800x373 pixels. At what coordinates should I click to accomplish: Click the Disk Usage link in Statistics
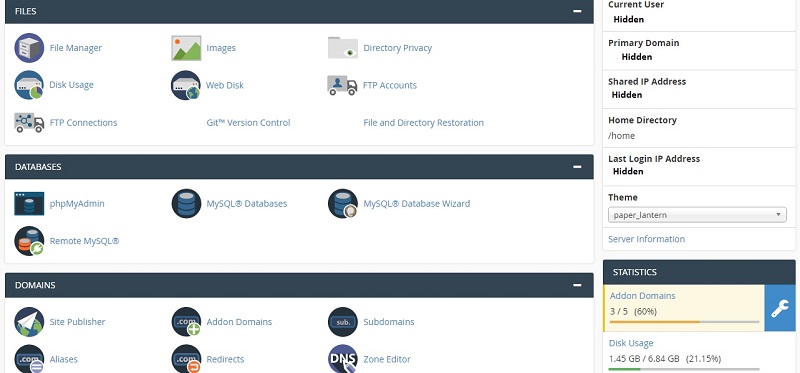coord(631,343)
